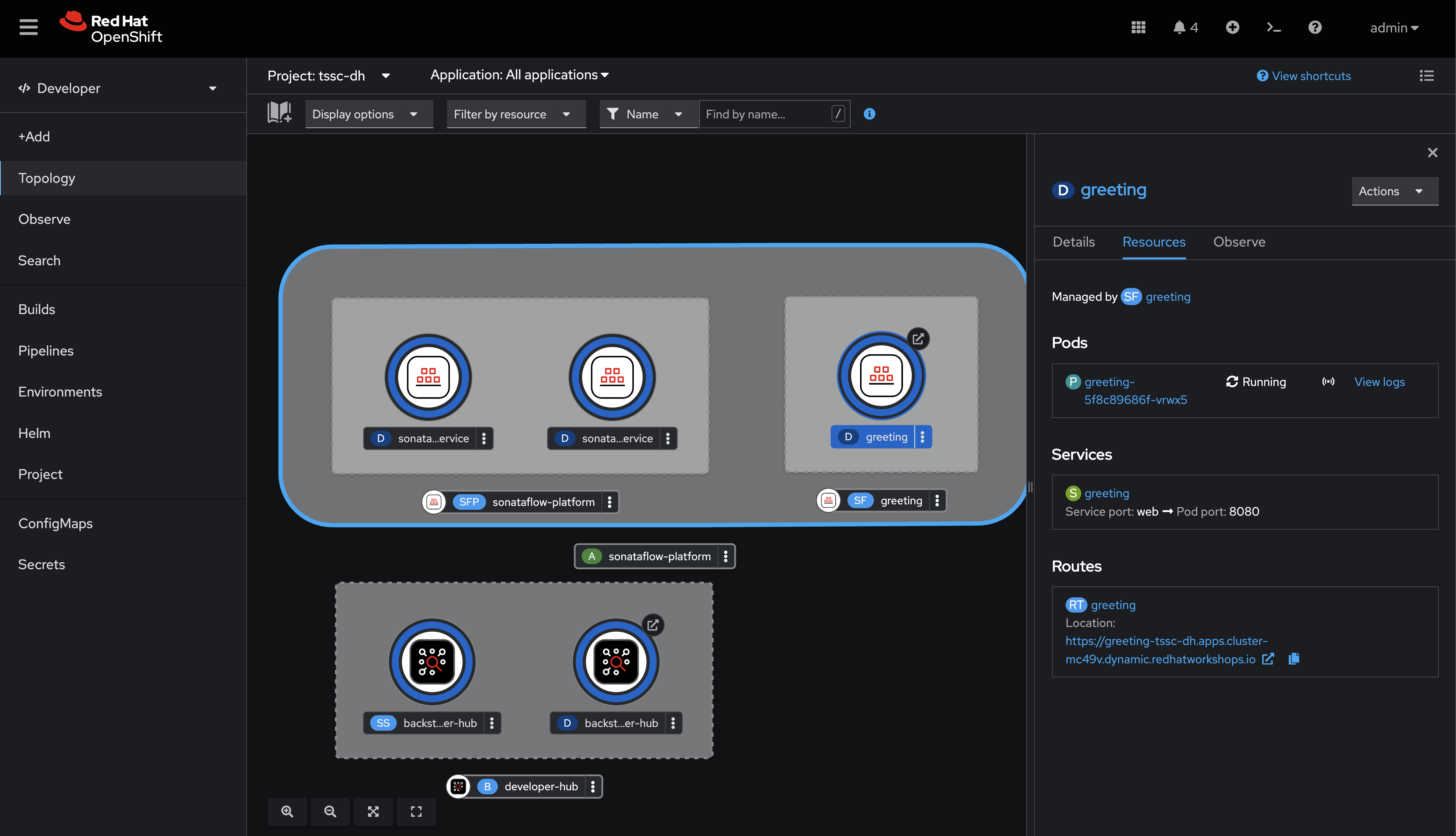The width and height of the screenshot is (1456, 836).
Task: Zoom out on the topology view
Action: click(330, 811)
